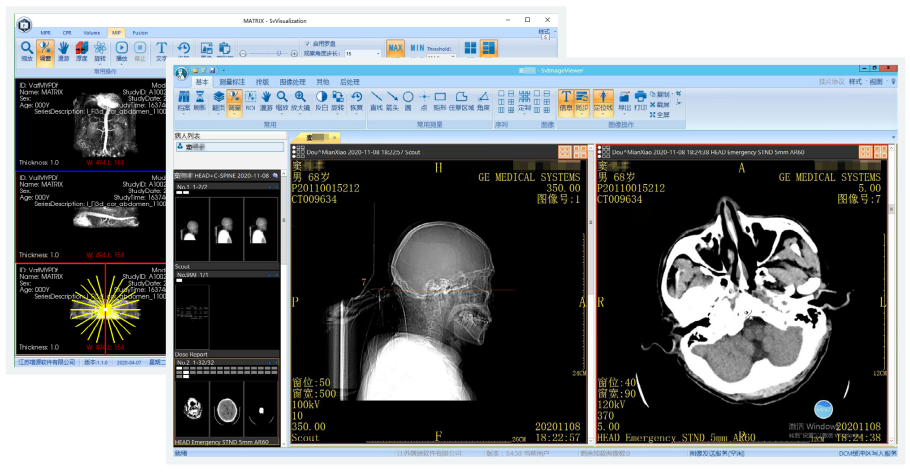Select the patient entry under 病人列表
This screenshot has height=472, width=910.
230,147
